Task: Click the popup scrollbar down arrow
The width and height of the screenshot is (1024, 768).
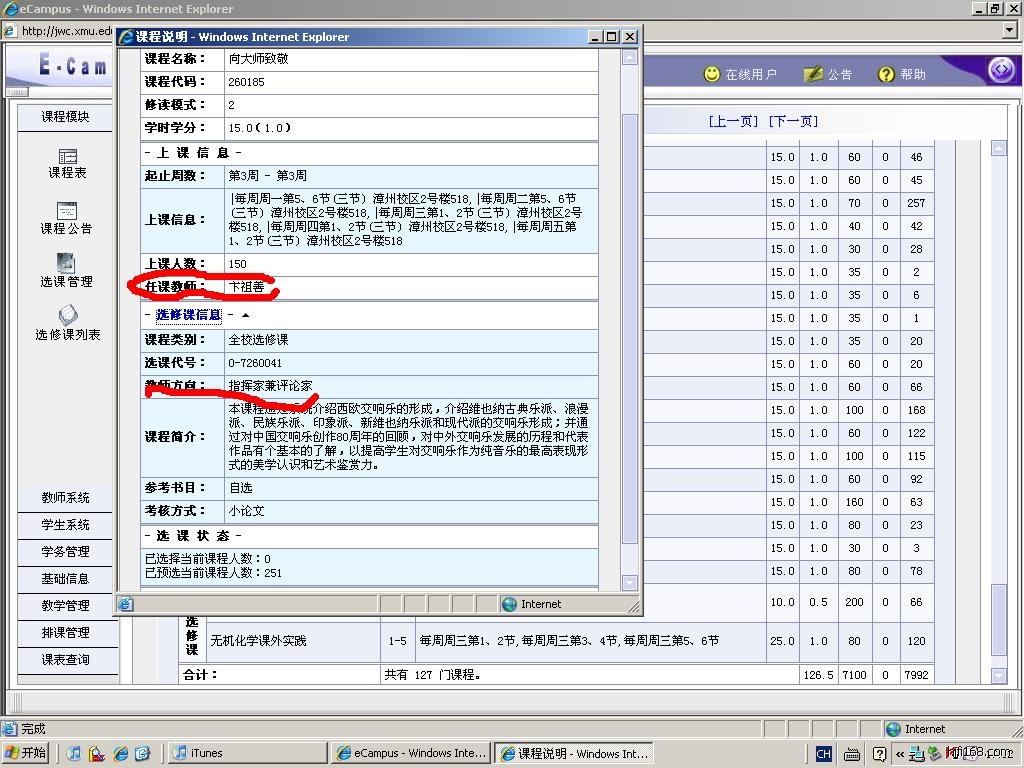Action: (629, 583)
